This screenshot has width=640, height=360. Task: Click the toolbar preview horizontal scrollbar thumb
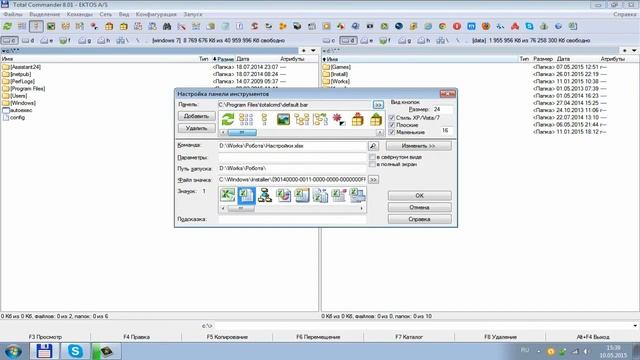tap(242, 133)
